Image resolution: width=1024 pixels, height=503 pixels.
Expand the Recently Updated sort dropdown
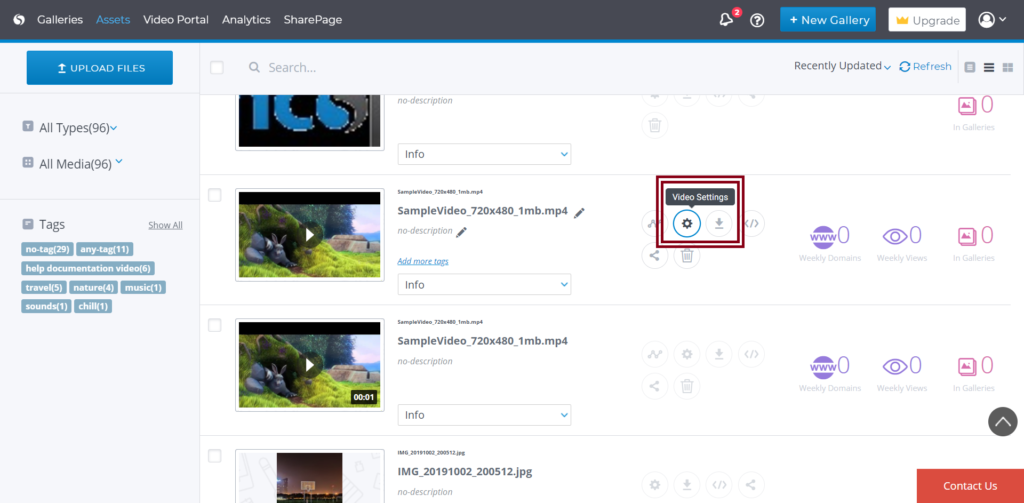[842, 67]
